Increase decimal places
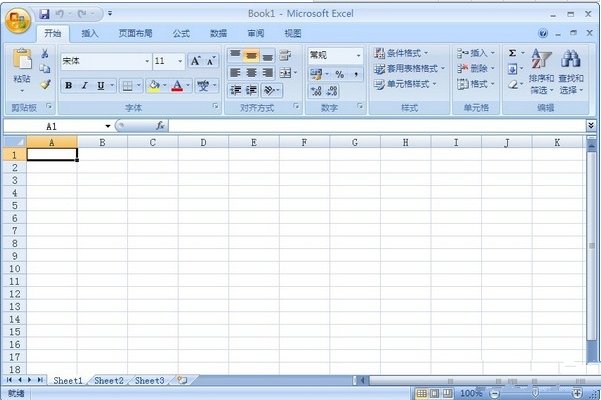The image size is (601, 400). [316, 91]
